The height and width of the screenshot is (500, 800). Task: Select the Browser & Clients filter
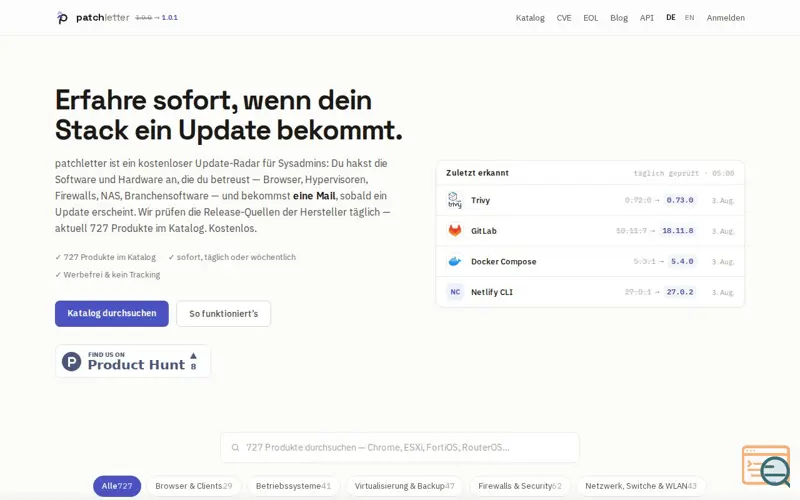pyautogui.click(x=193, y=486)
